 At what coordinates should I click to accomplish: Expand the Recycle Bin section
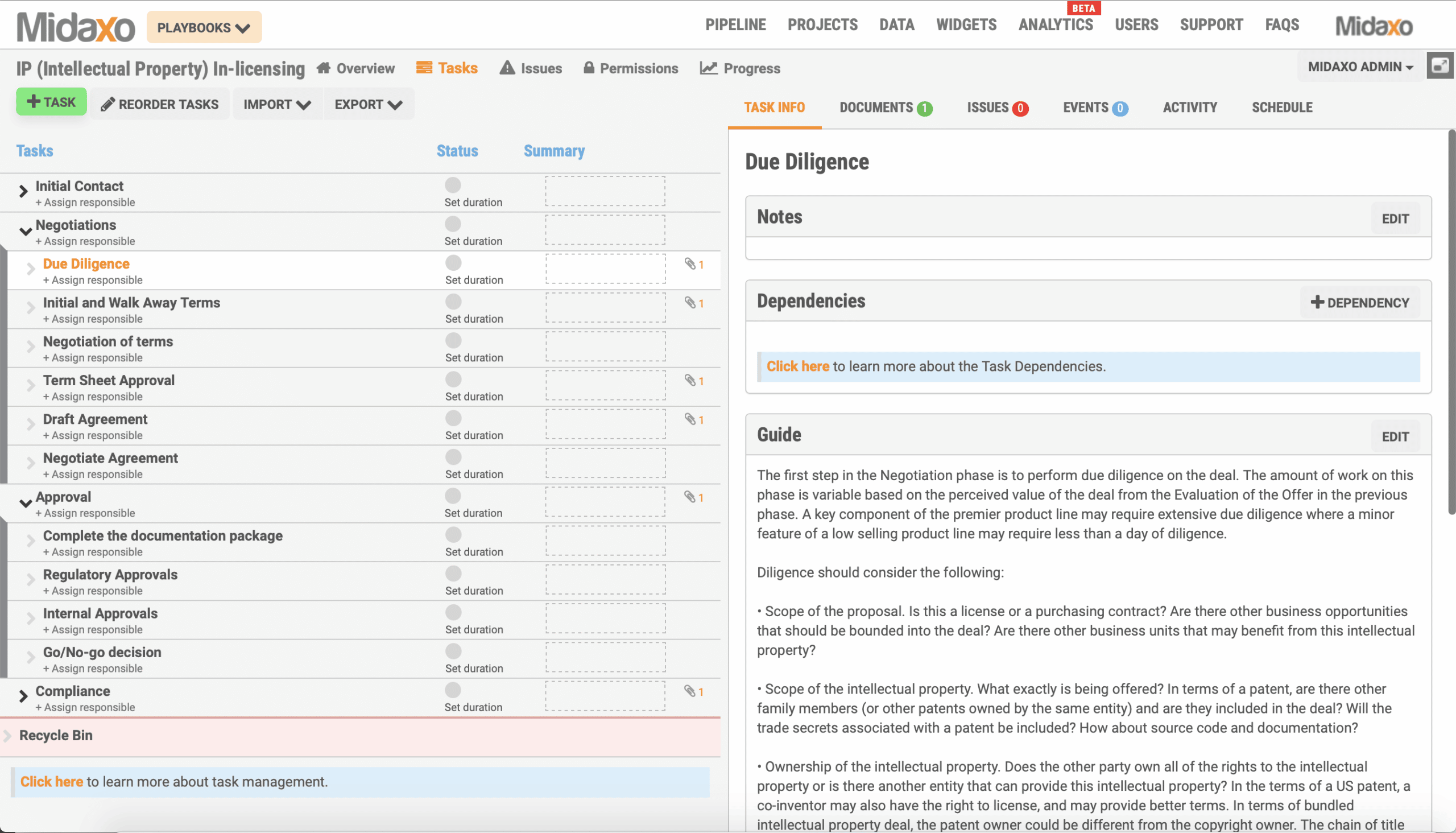click(8, 736)
